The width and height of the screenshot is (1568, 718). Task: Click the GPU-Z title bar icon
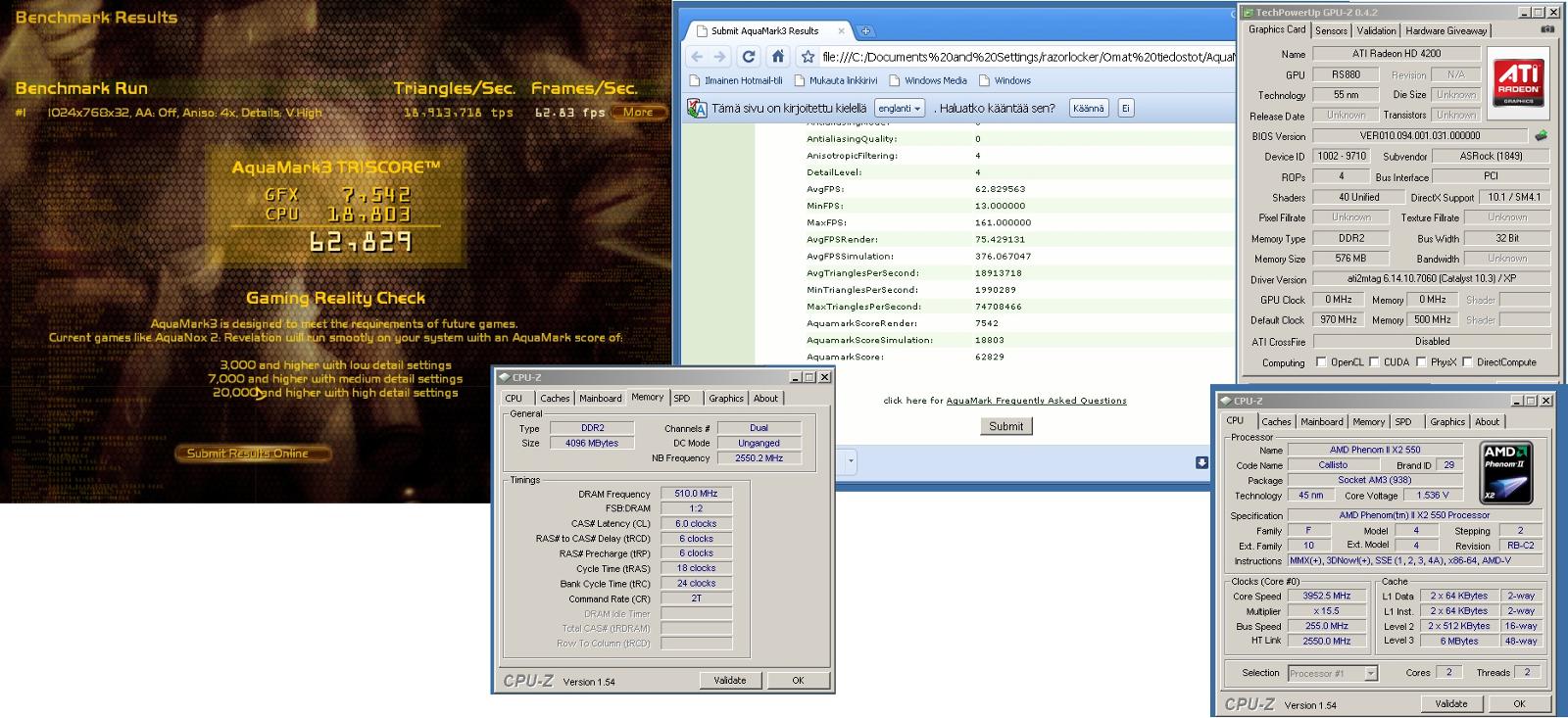point(1248,12)
